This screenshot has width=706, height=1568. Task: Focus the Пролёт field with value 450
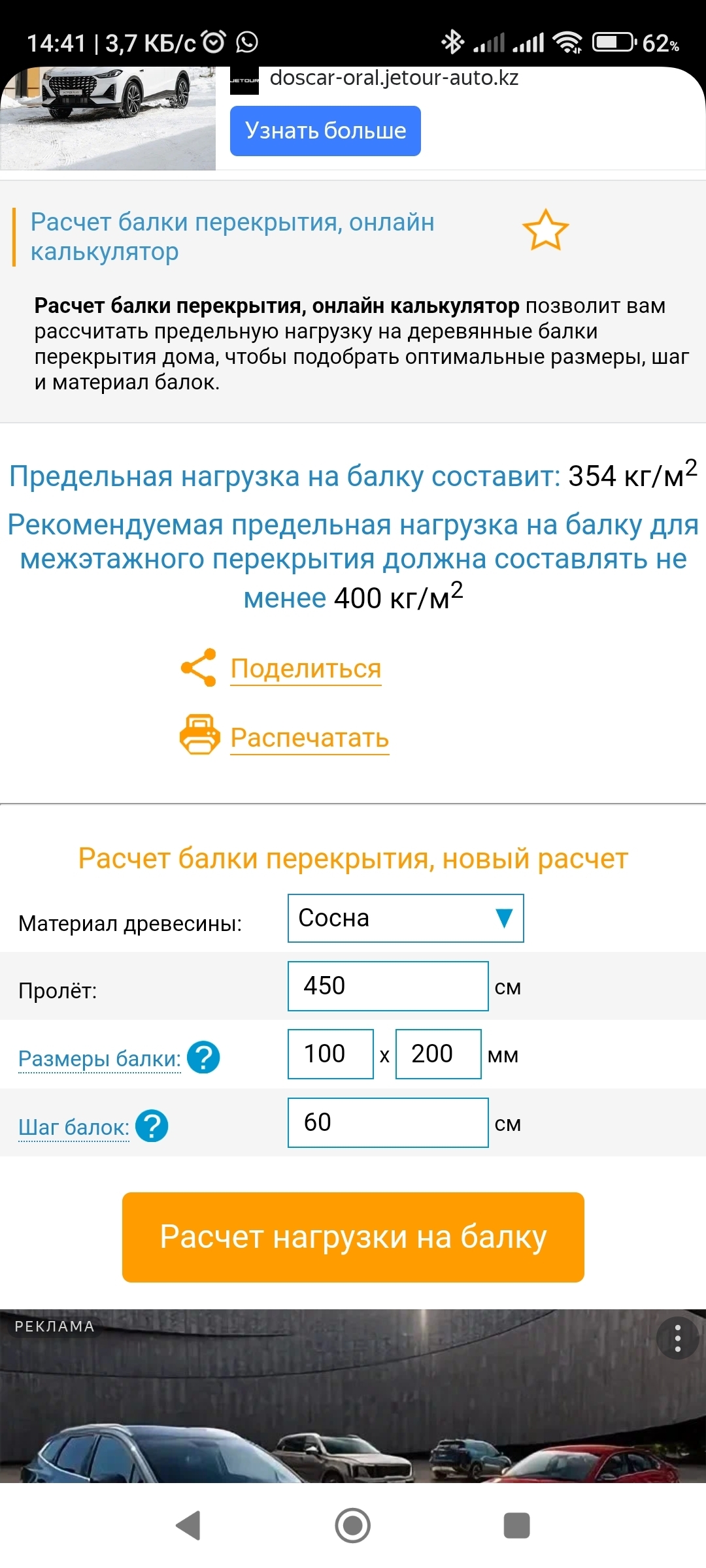pyautogui.click(x=388, y=986)
